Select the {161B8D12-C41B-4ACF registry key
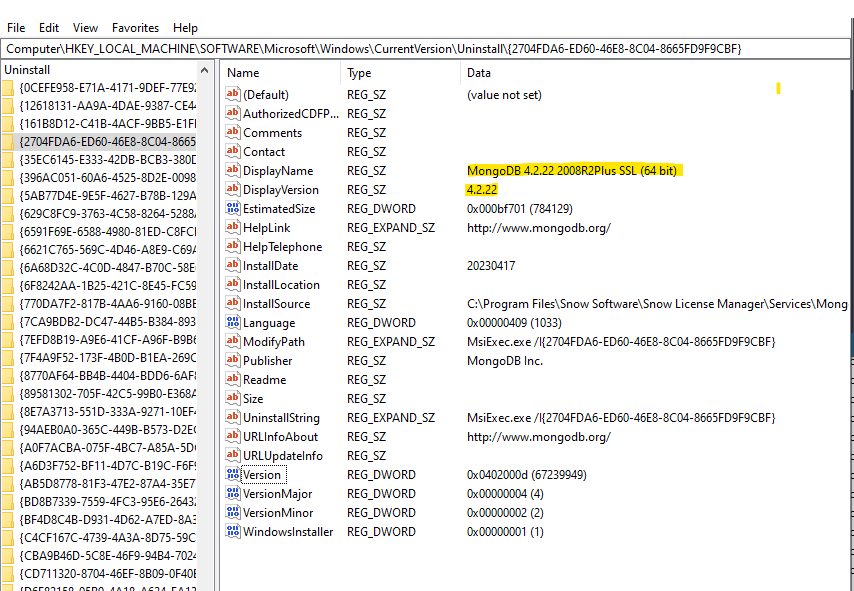This screenshot has width=854, height=591. (x=107, y=124)
